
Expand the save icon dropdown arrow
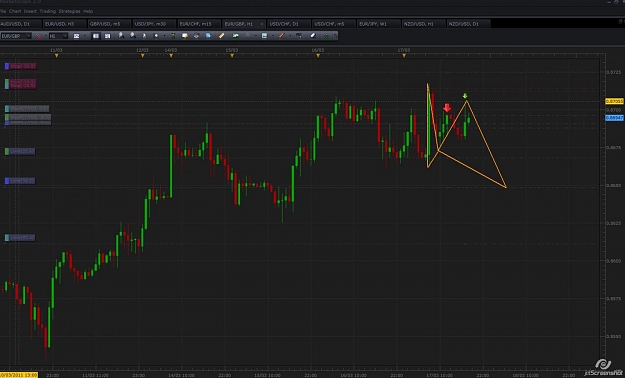[273, 36]
